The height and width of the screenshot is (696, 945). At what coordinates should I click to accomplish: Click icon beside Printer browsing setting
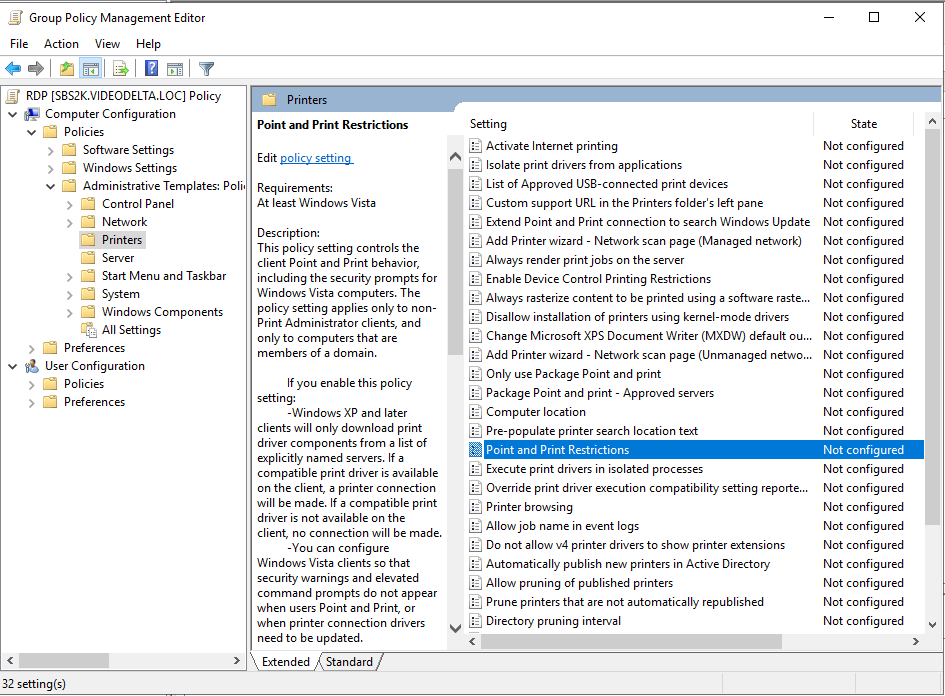476,507
